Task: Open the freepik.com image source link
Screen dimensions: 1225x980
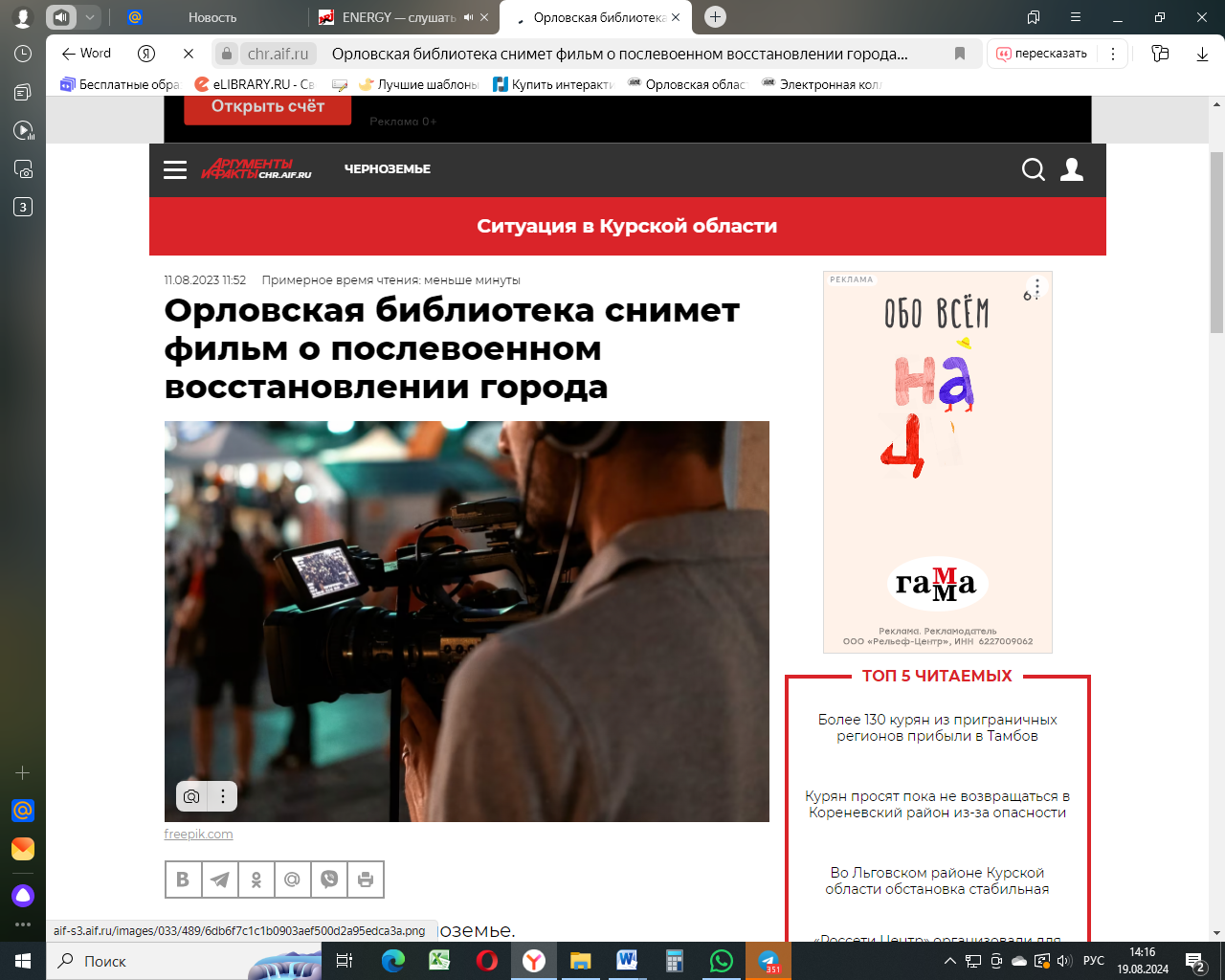Action: pyautogui.click(x=198, y=835)
